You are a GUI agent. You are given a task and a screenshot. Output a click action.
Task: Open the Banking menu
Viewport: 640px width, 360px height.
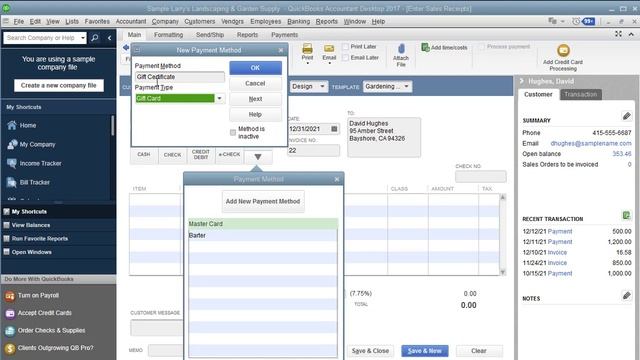click(298, 21)
